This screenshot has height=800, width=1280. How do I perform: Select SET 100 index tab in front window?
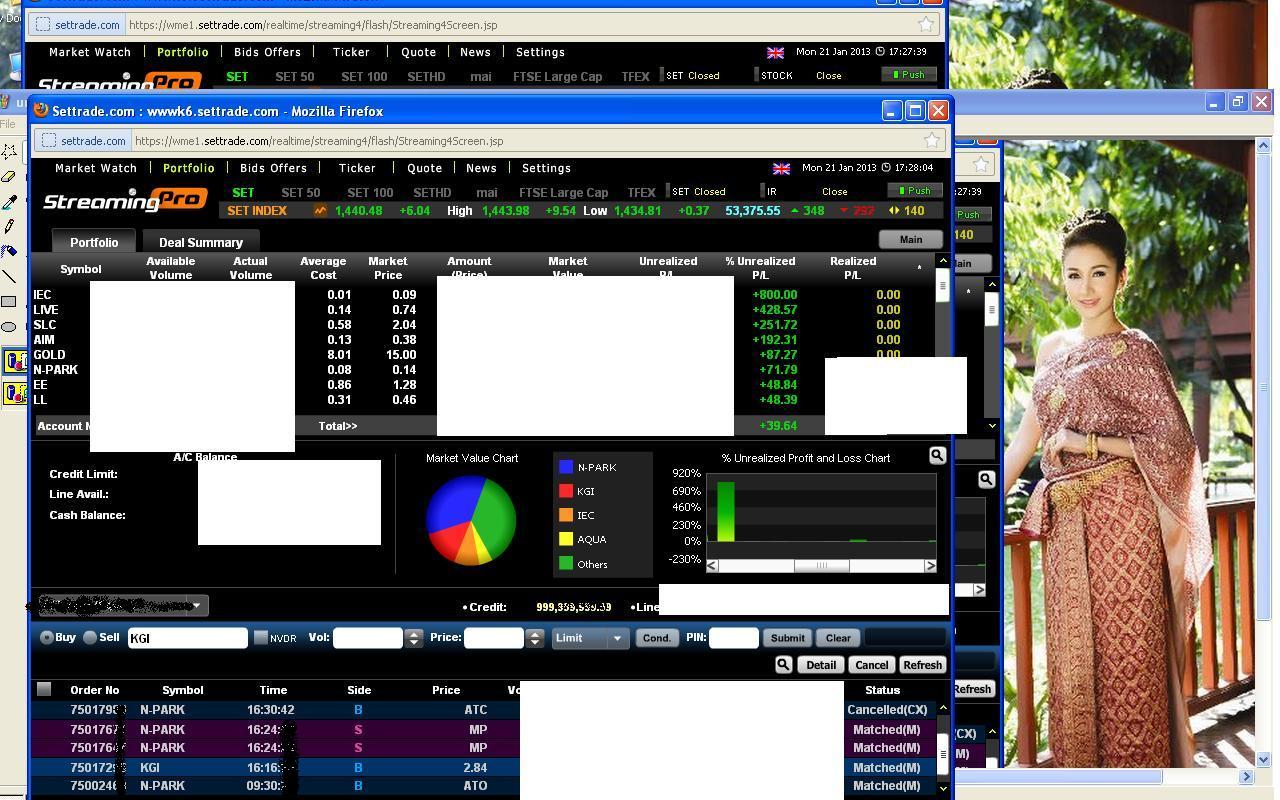tap(370, 192)
